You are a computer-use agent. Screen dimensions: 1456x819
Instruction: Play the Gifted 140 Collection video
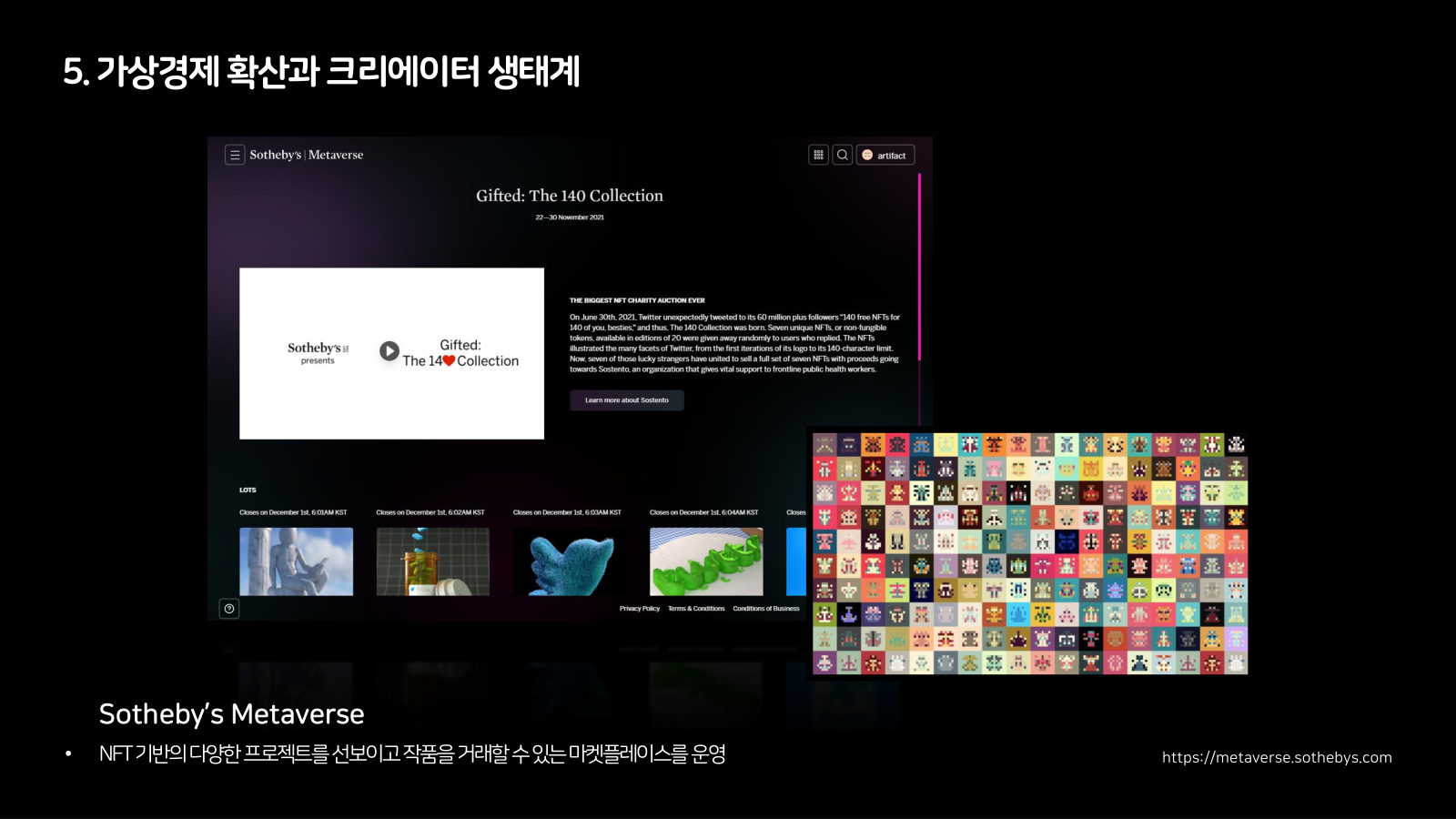click(389, 351)
